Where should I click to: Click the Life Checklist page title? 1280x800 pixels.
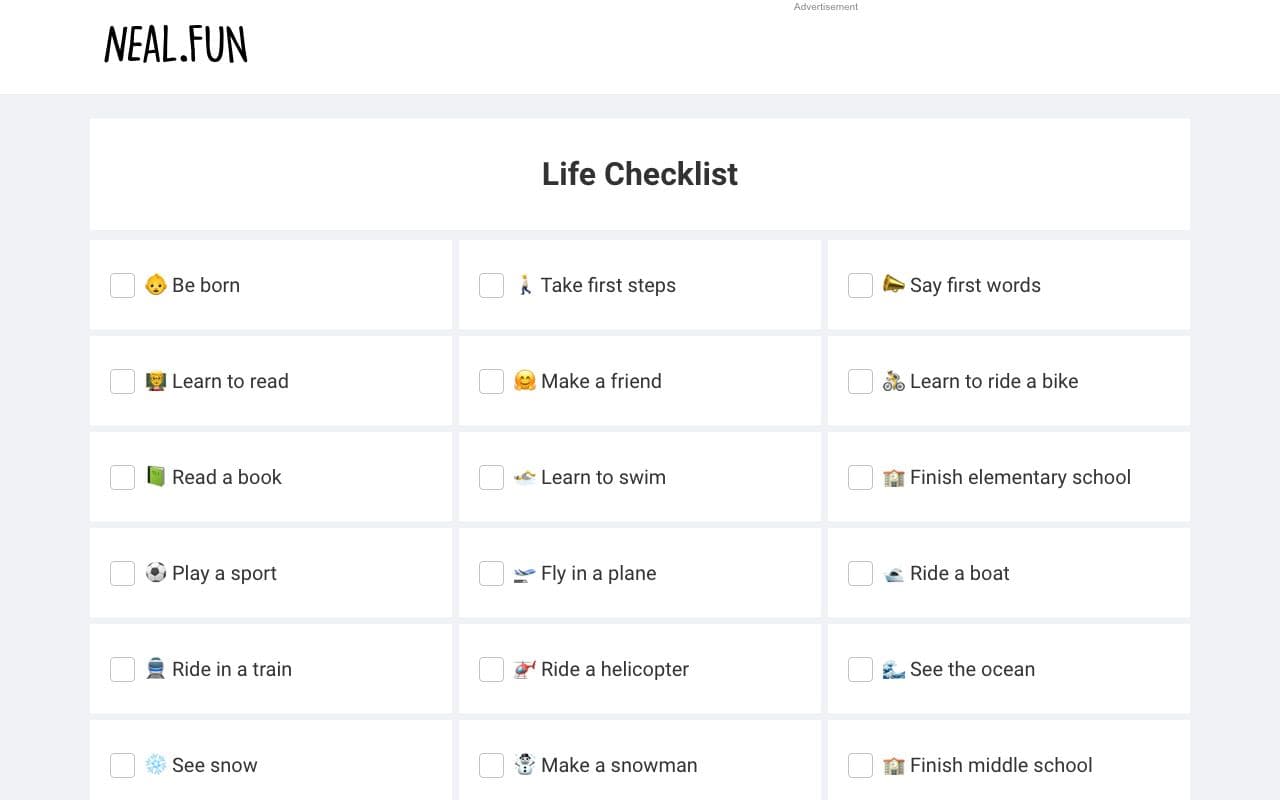(x=639, y=174)
